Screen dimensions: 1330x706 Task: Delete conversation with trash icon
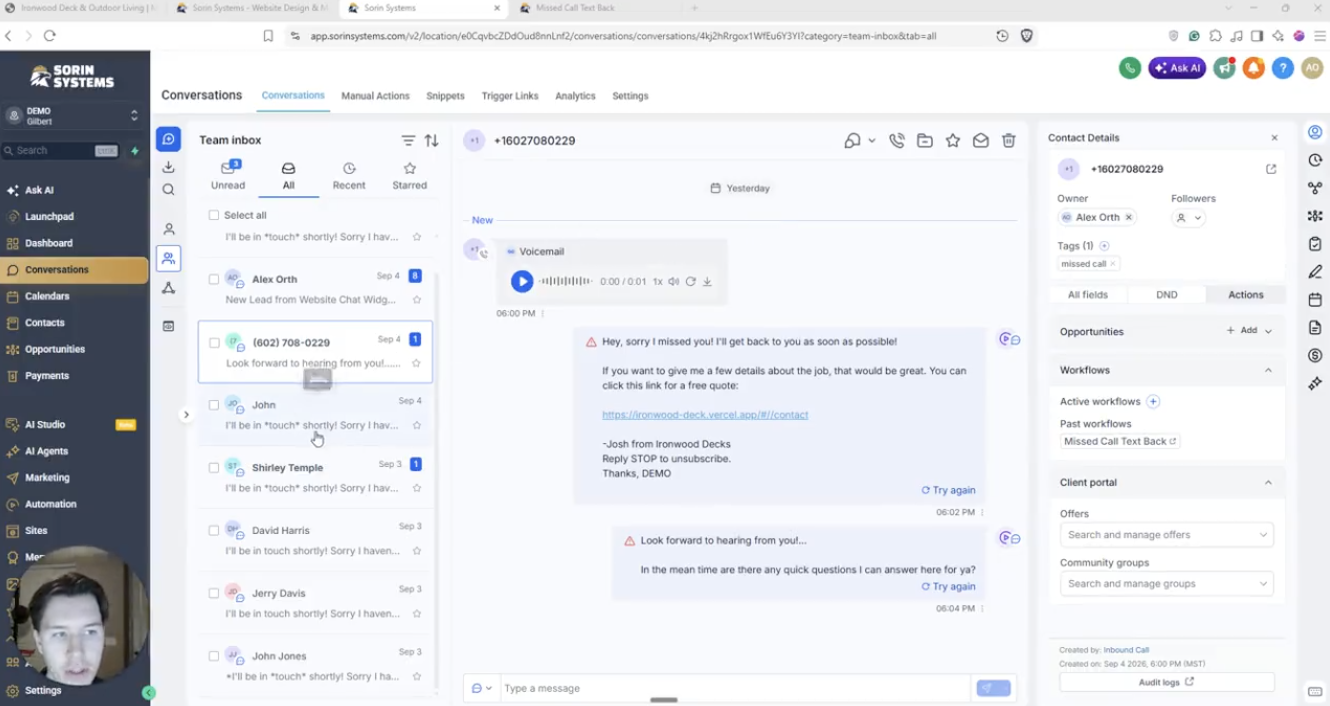coord(1009,141)
